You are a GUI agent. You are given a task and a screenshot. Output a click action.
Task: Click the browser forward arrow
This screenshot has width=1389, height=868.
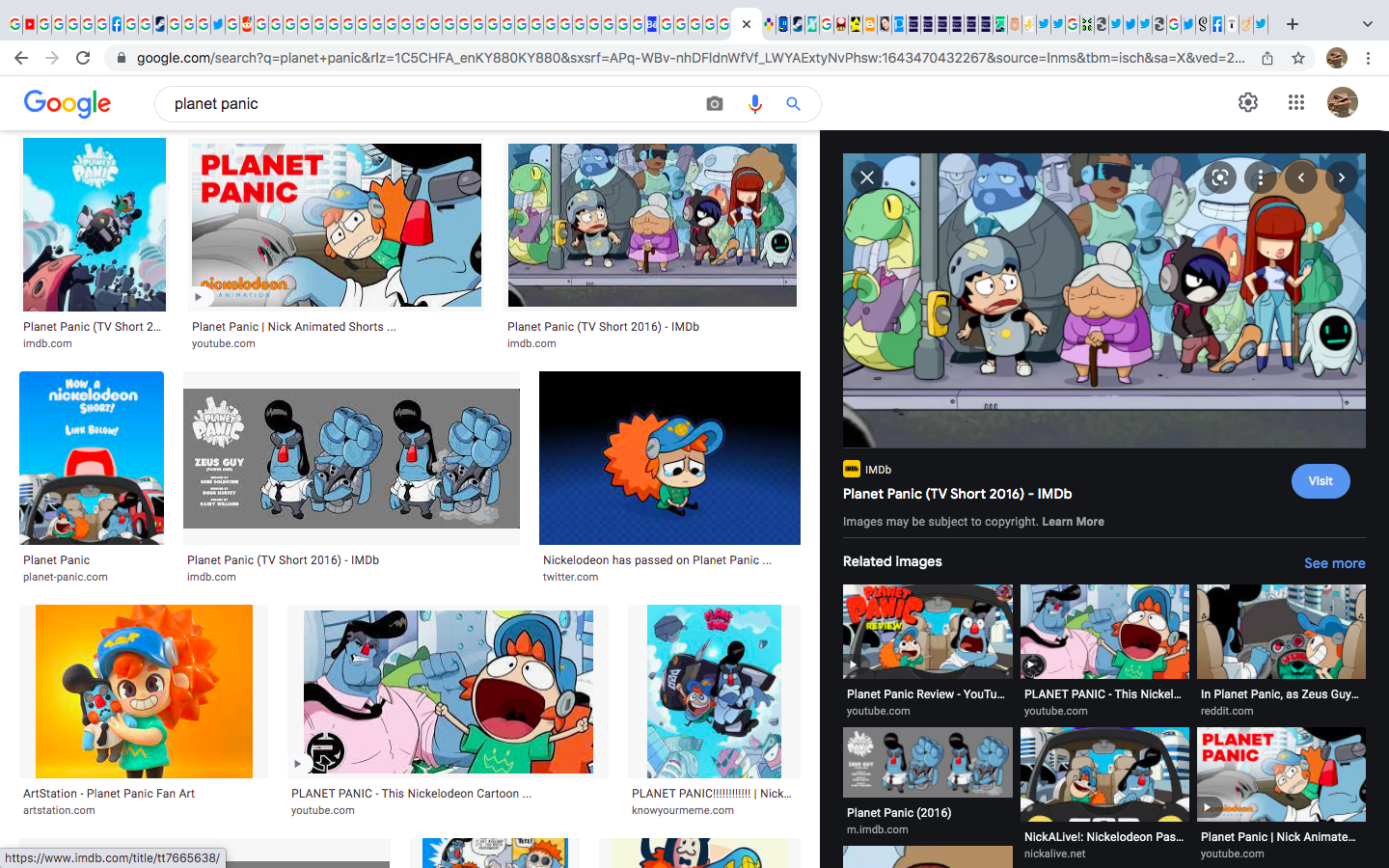[52, 58]
